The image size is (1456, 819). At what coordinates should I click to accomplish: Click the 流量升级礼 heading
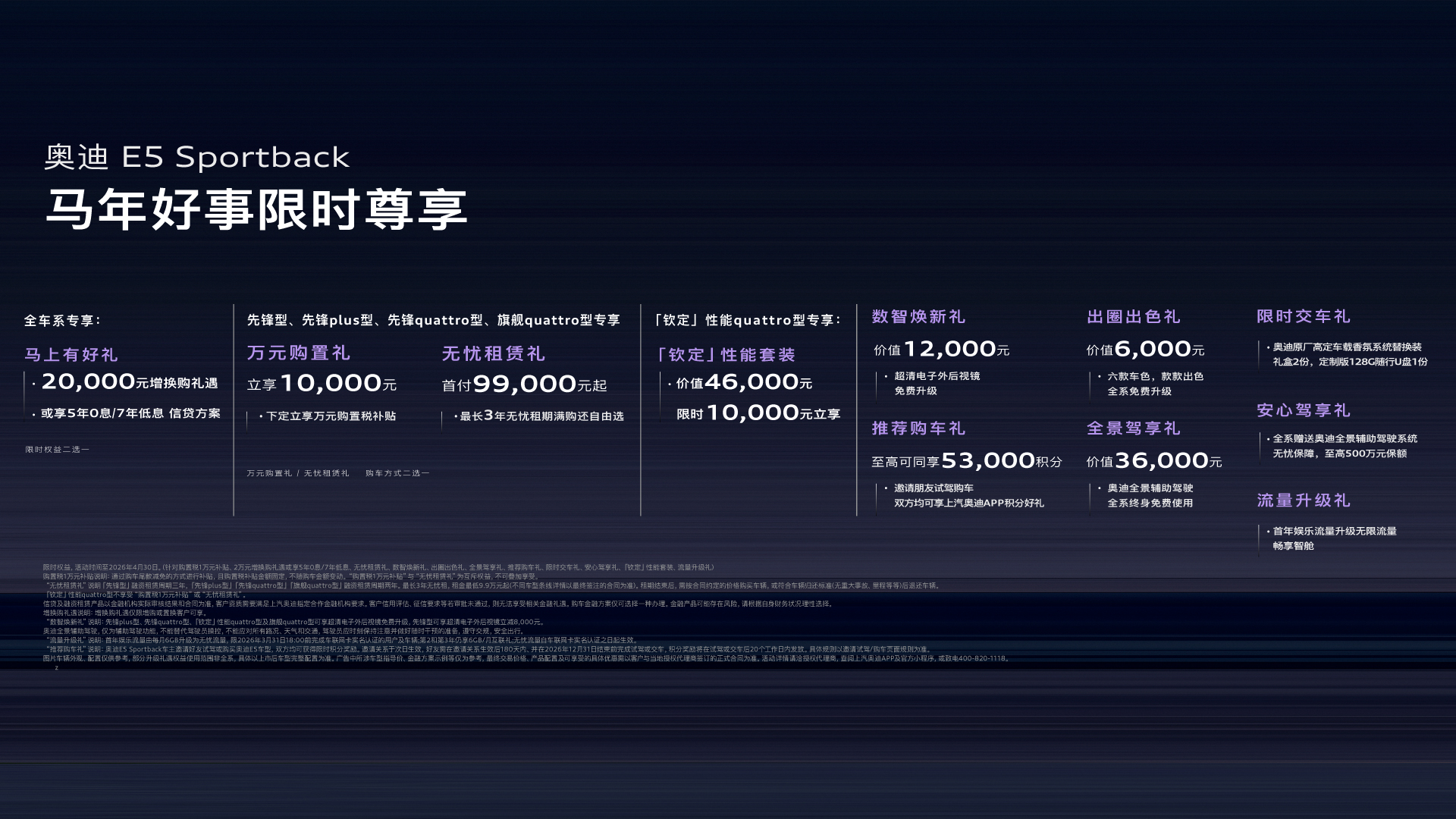click(x=1304, y=500)
